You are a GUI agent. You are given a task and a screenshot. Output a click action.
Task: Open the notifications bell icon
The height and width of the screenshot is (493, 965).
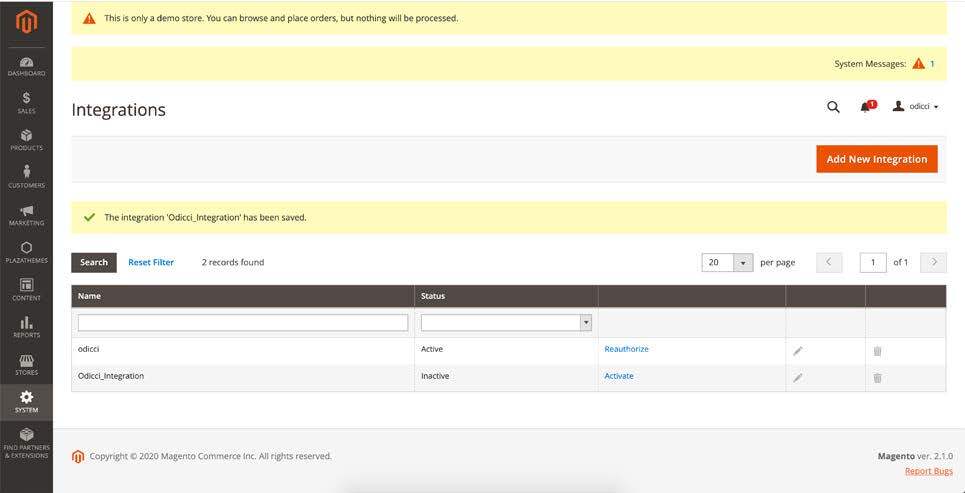866,107
